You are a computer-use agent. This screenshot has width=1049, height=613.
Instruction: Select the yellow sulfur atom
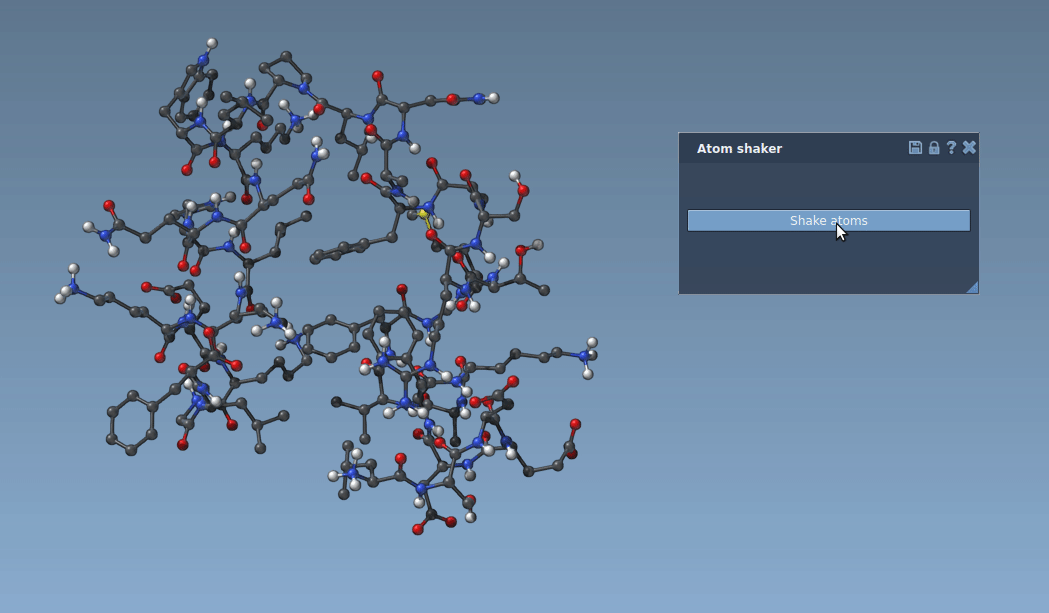[424, 214]
